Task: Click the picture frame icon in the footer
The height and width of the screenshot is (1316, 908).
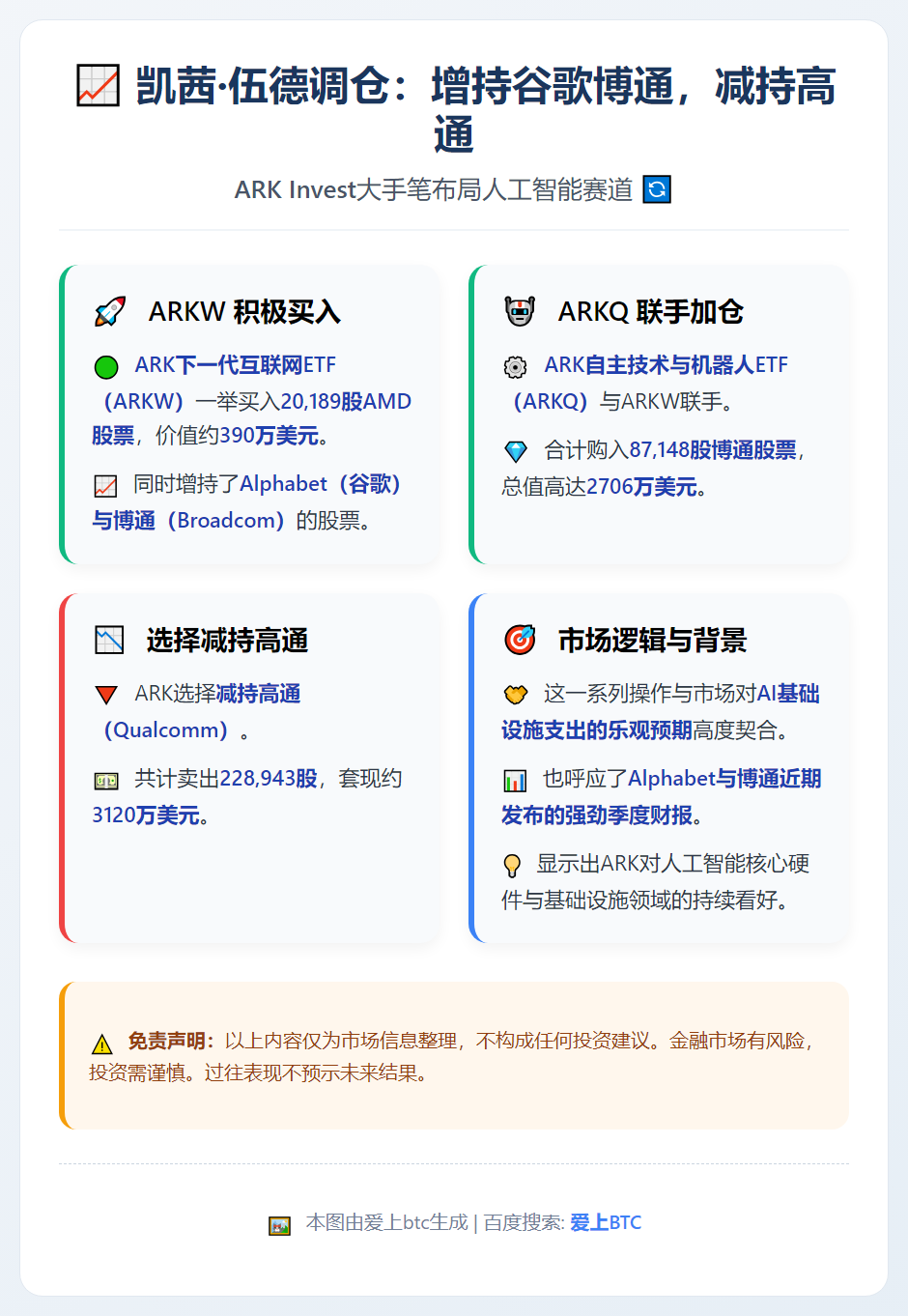Action: [x=279, y=1225]
